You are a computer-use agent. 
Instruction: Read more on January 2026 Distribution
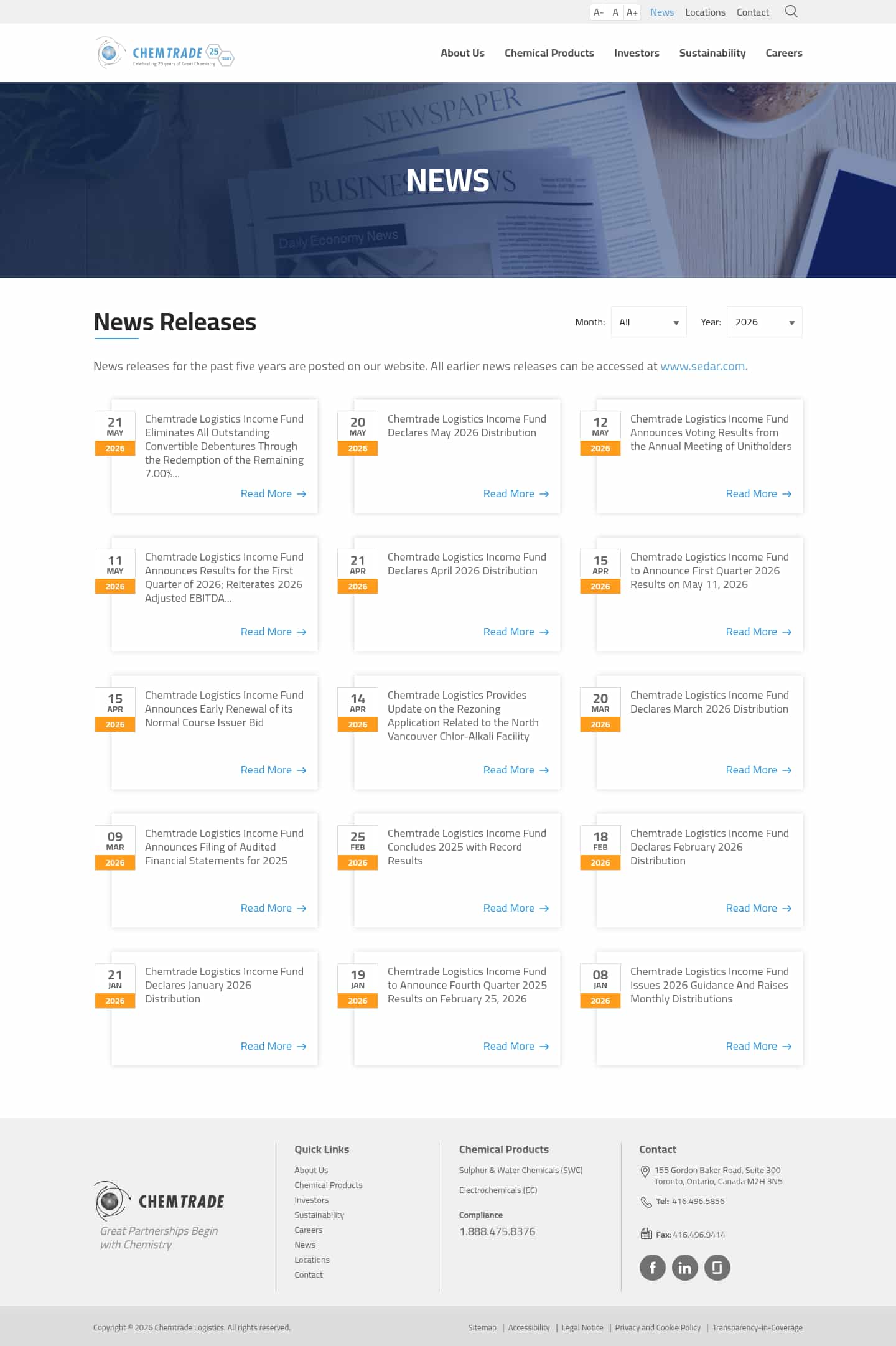click(273, 1046)
